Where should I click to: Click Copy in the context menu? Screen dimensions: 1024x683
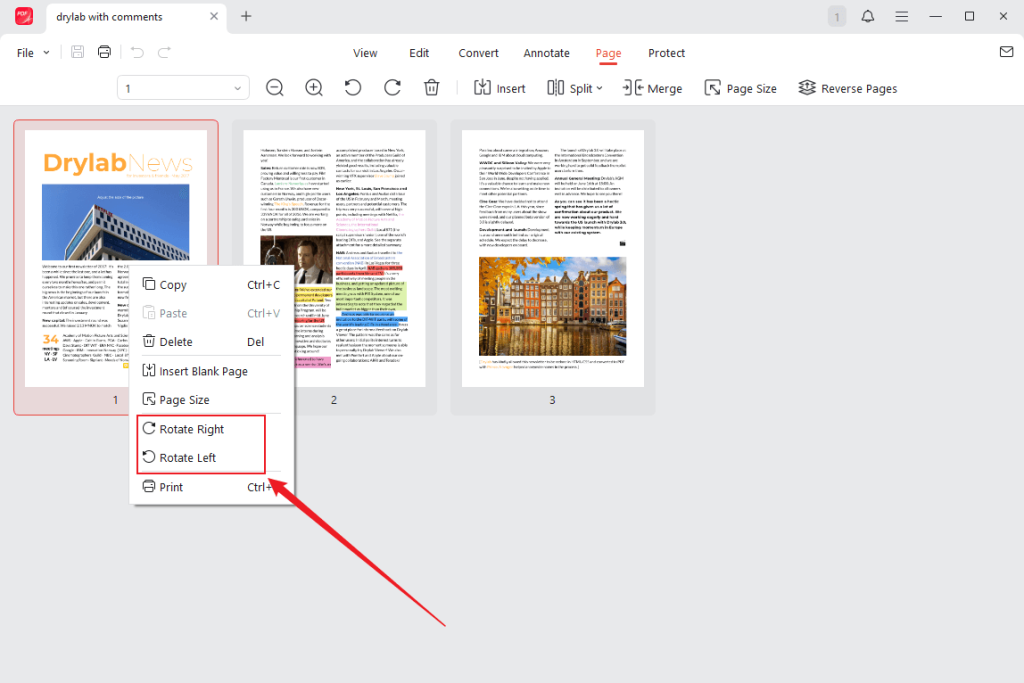(x=171, y=284)
